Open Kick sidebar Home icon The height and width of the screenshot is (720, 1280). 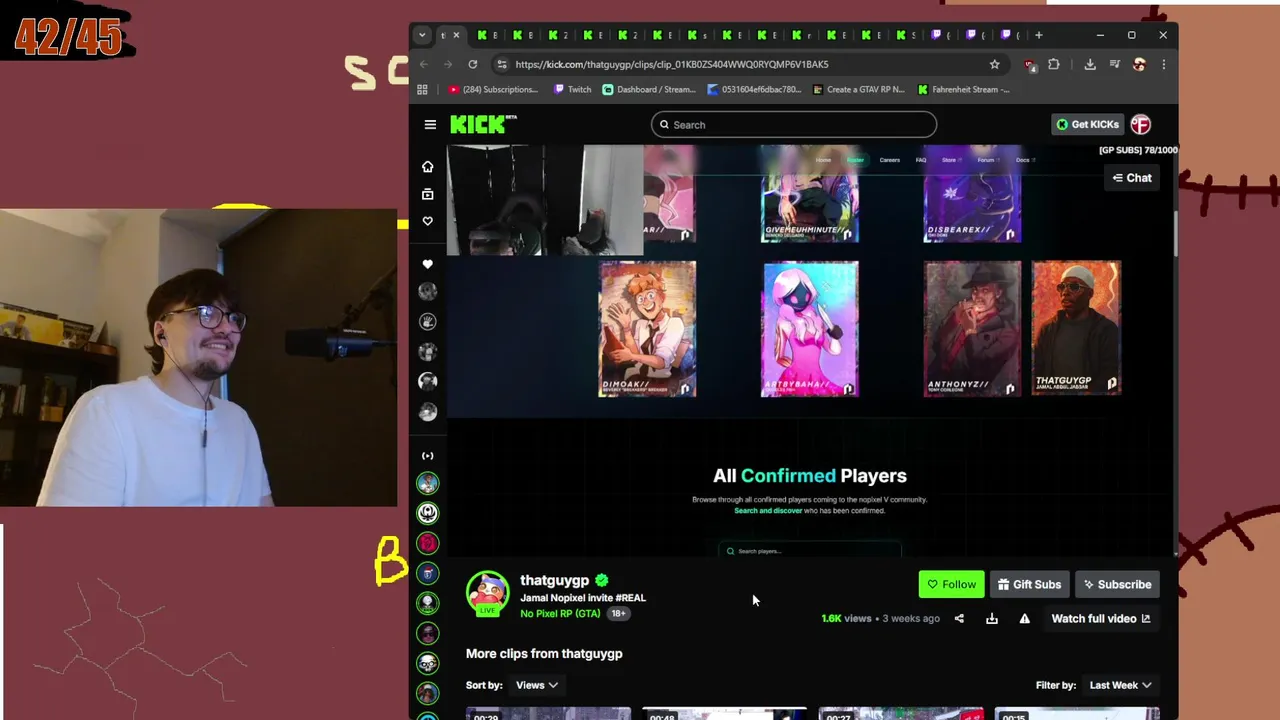pyautogui.click(x=428, y=167)
